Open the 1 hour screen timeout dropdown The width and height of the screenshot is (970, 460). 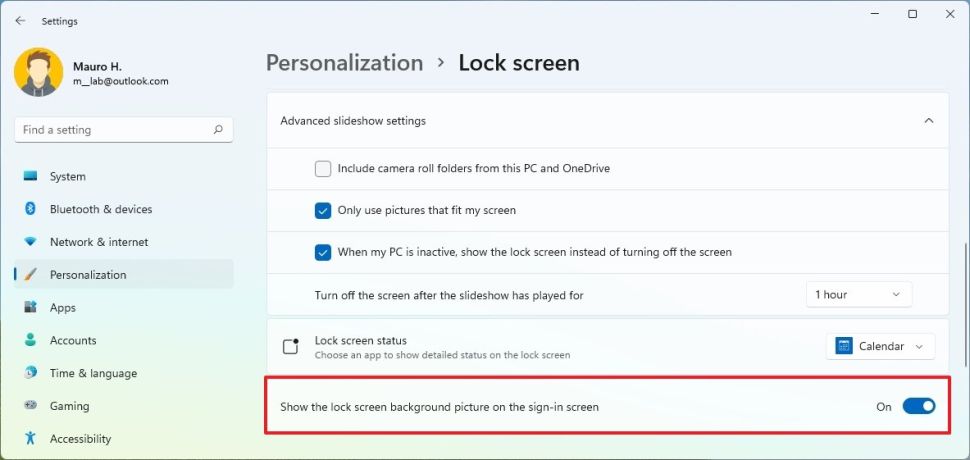(859, 295)
